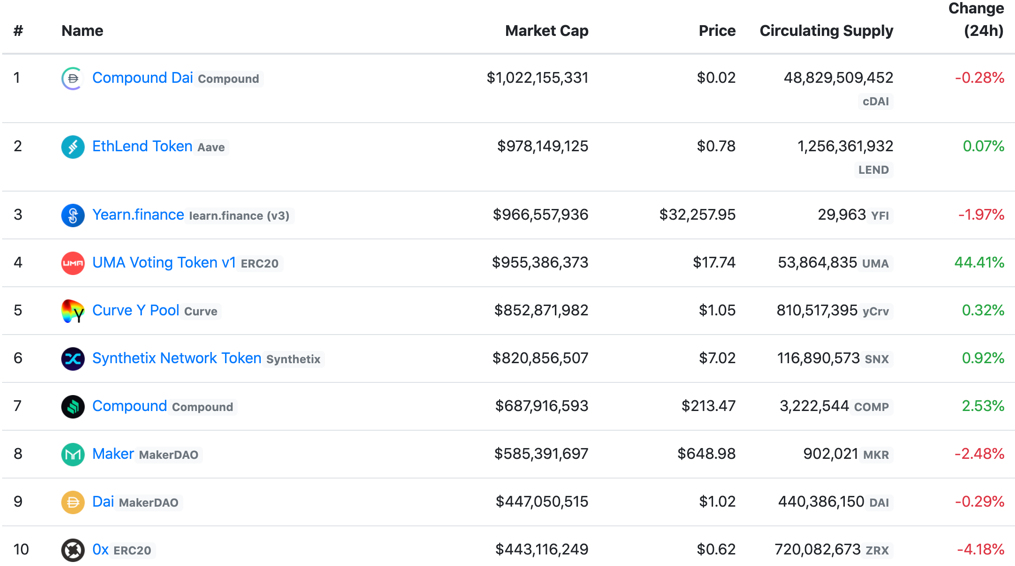The width and height of the screenshot is (1015, 566).
Task: Click the $17.74 price value
Action: tap(714, 263)
